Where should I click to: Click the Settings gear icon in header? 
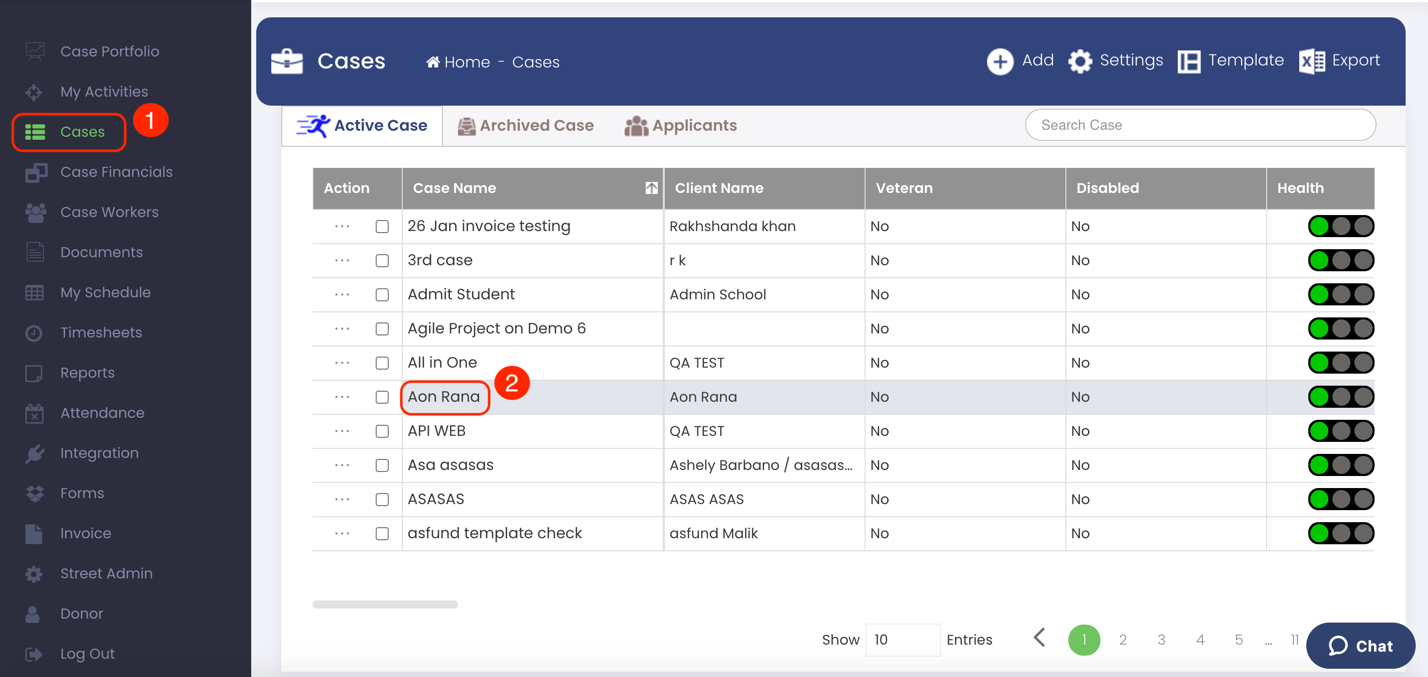click(x=1080, y=61)
